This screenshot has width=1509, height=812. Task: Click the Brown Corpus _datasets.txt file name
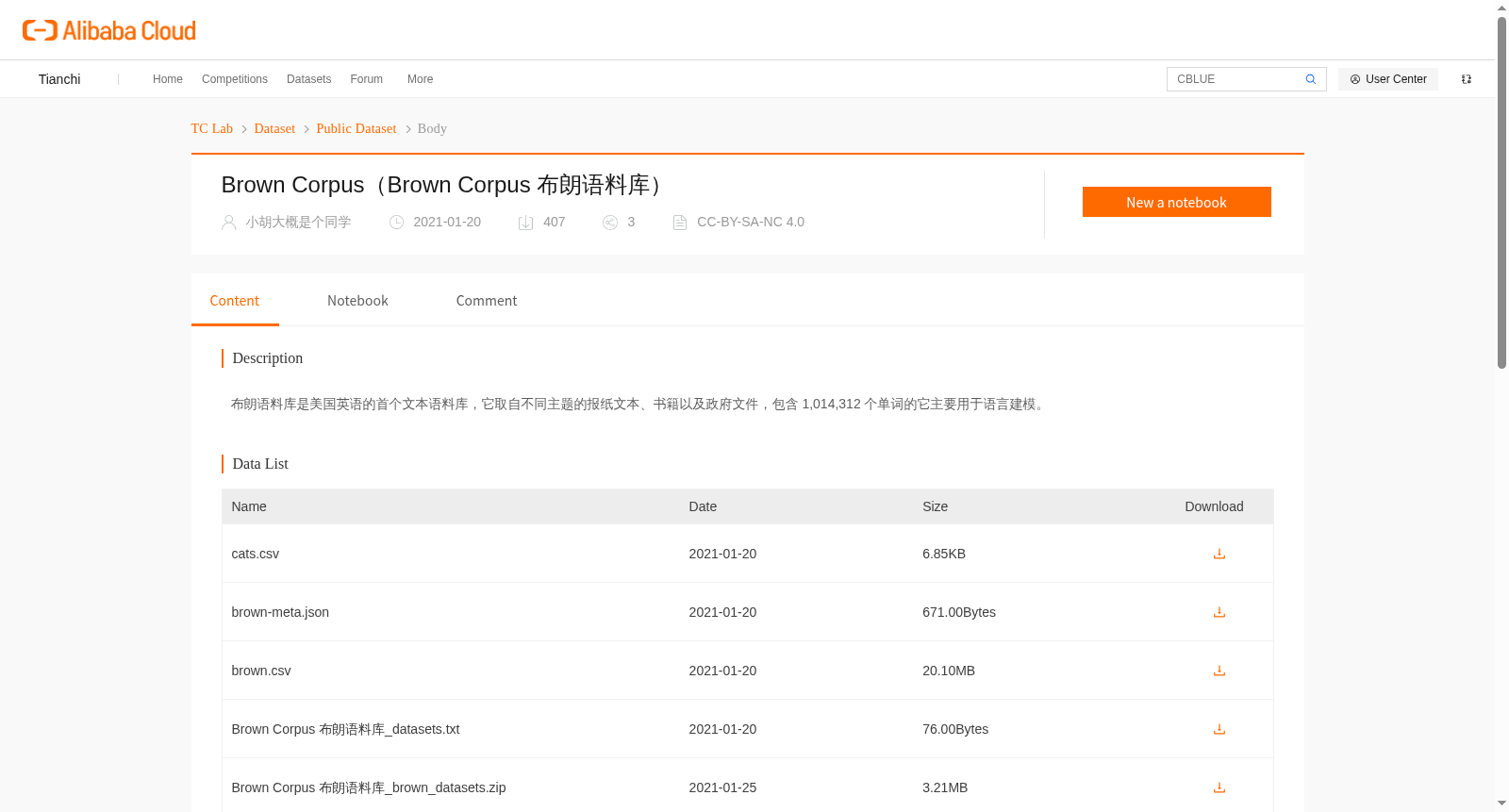[x=345, y=729]
